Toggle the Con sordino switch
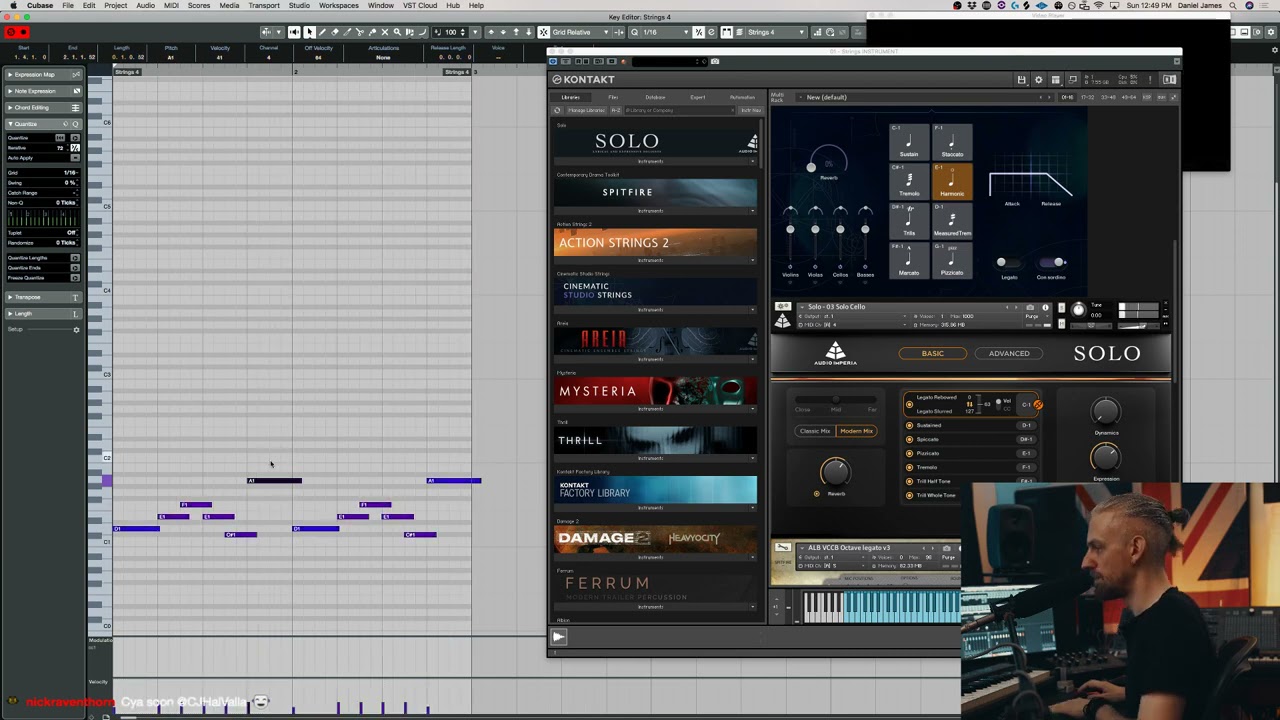The width and height of the screenshot is (1280, 720). coord(1052,262)
